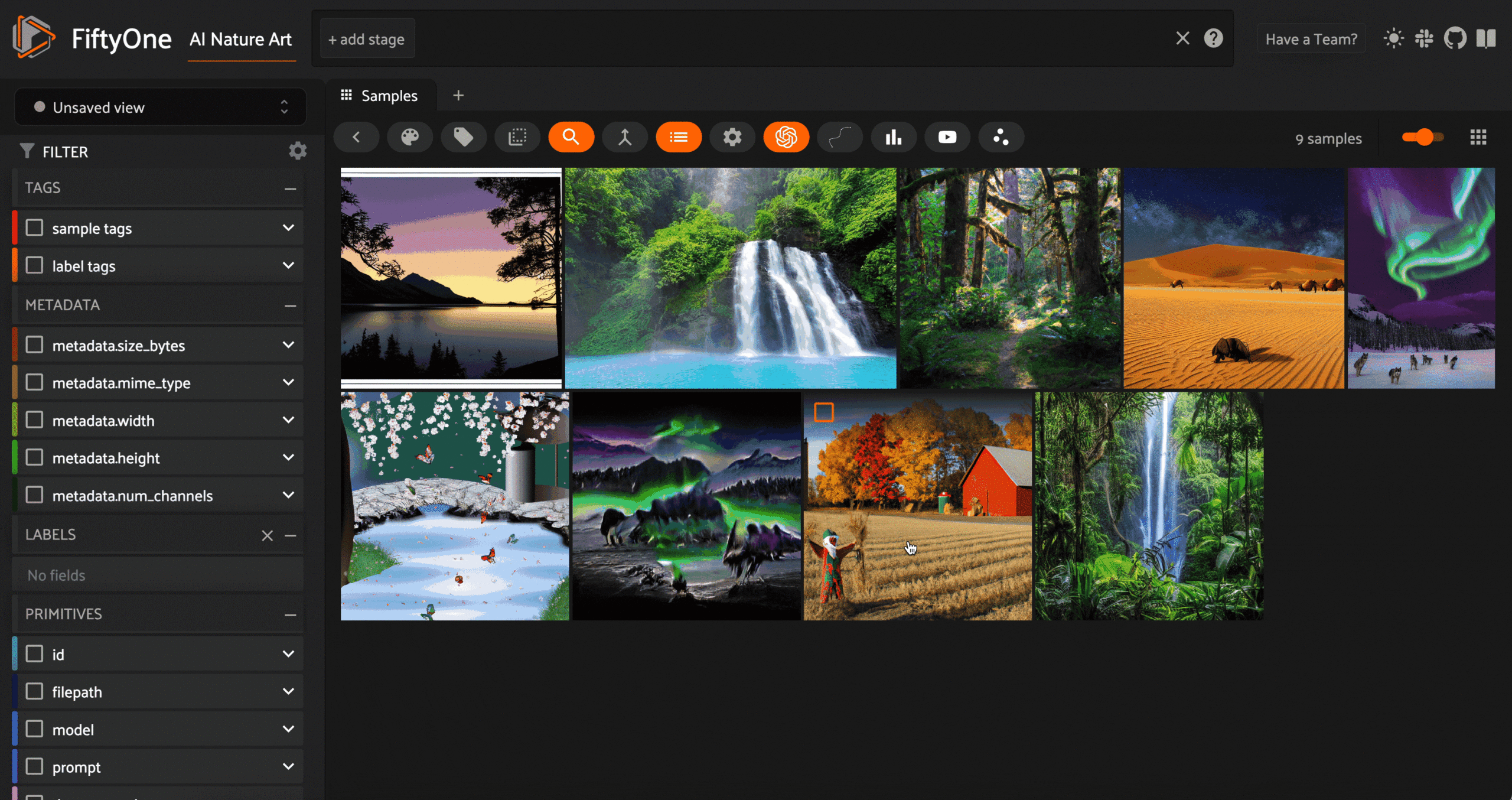Click the orange search magnifier icon
Viewport: 1512px width, 800px height.
(x=571, y=137)
